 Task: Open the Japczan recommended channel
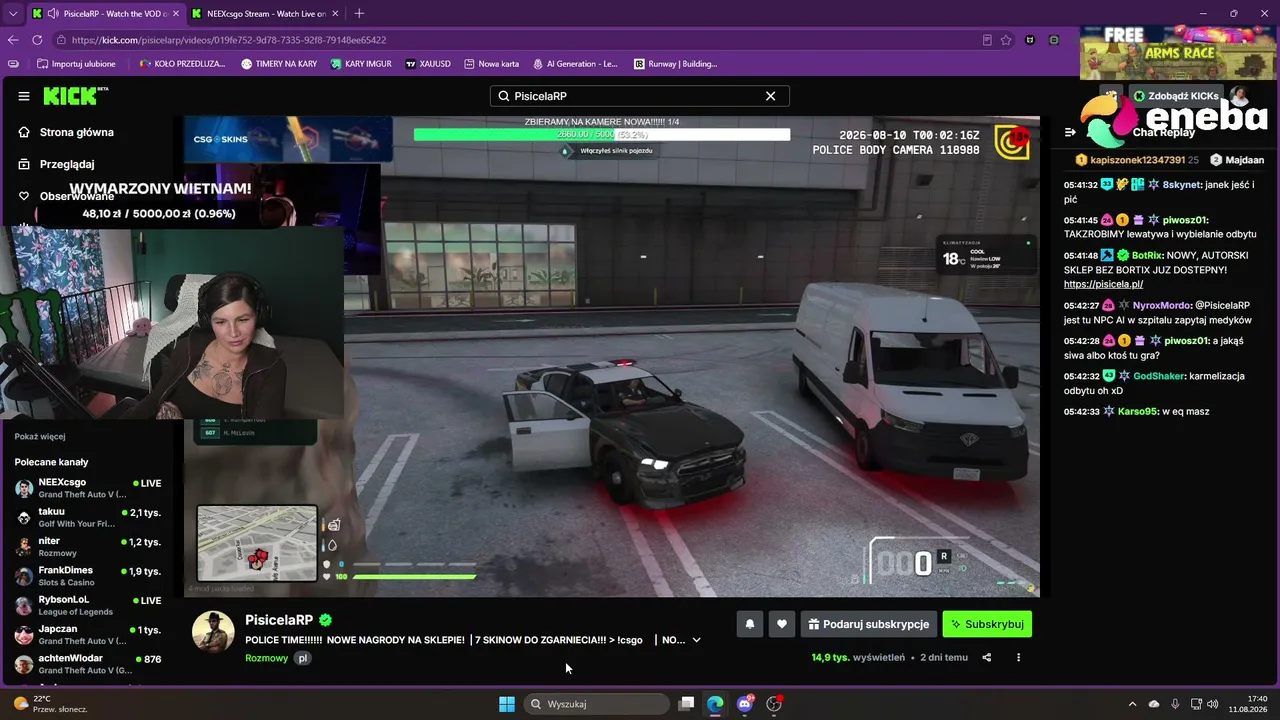point(88,635)
